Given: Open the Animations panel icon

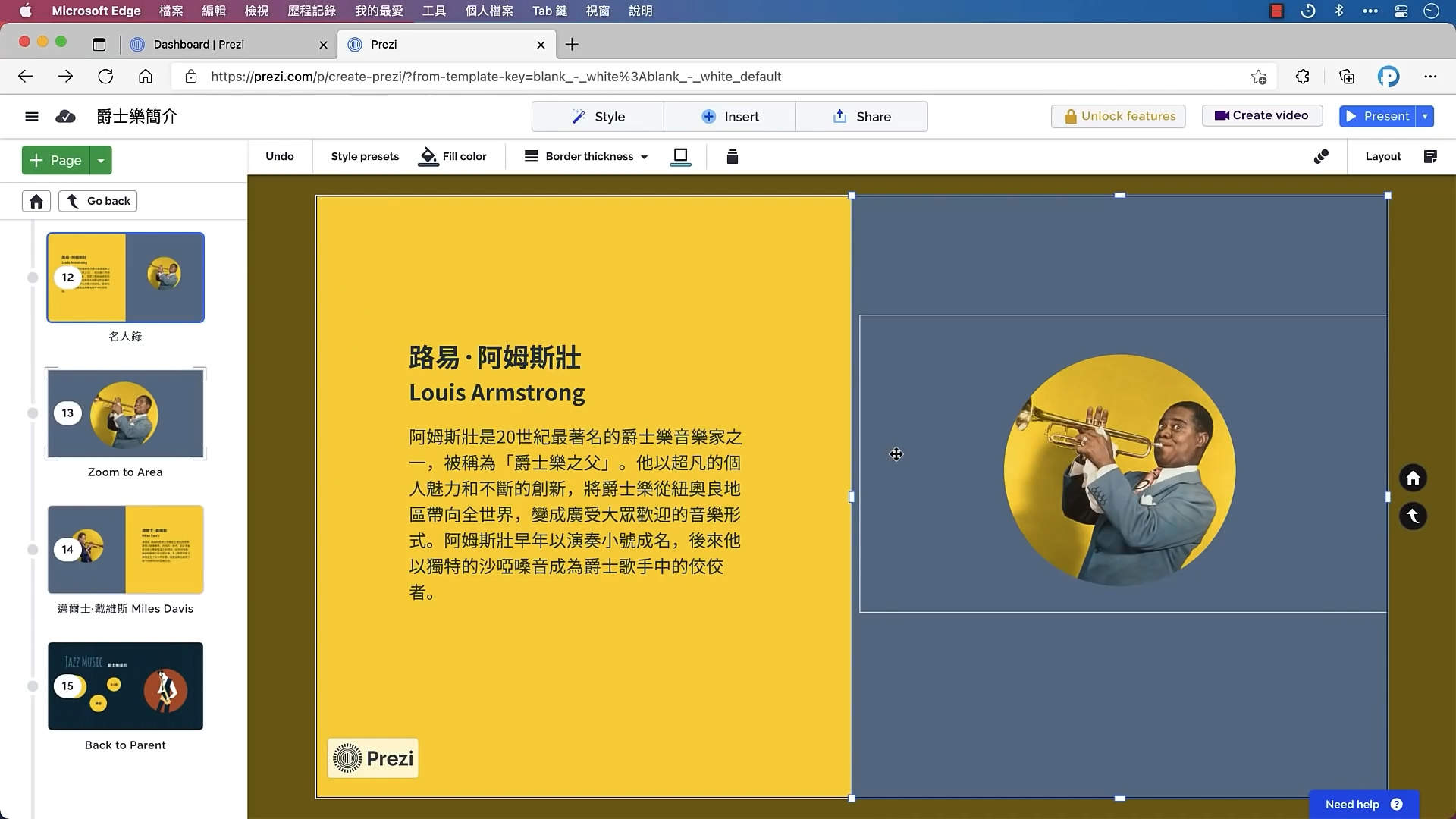Looking at the screenshot, I should (1320, 156).
